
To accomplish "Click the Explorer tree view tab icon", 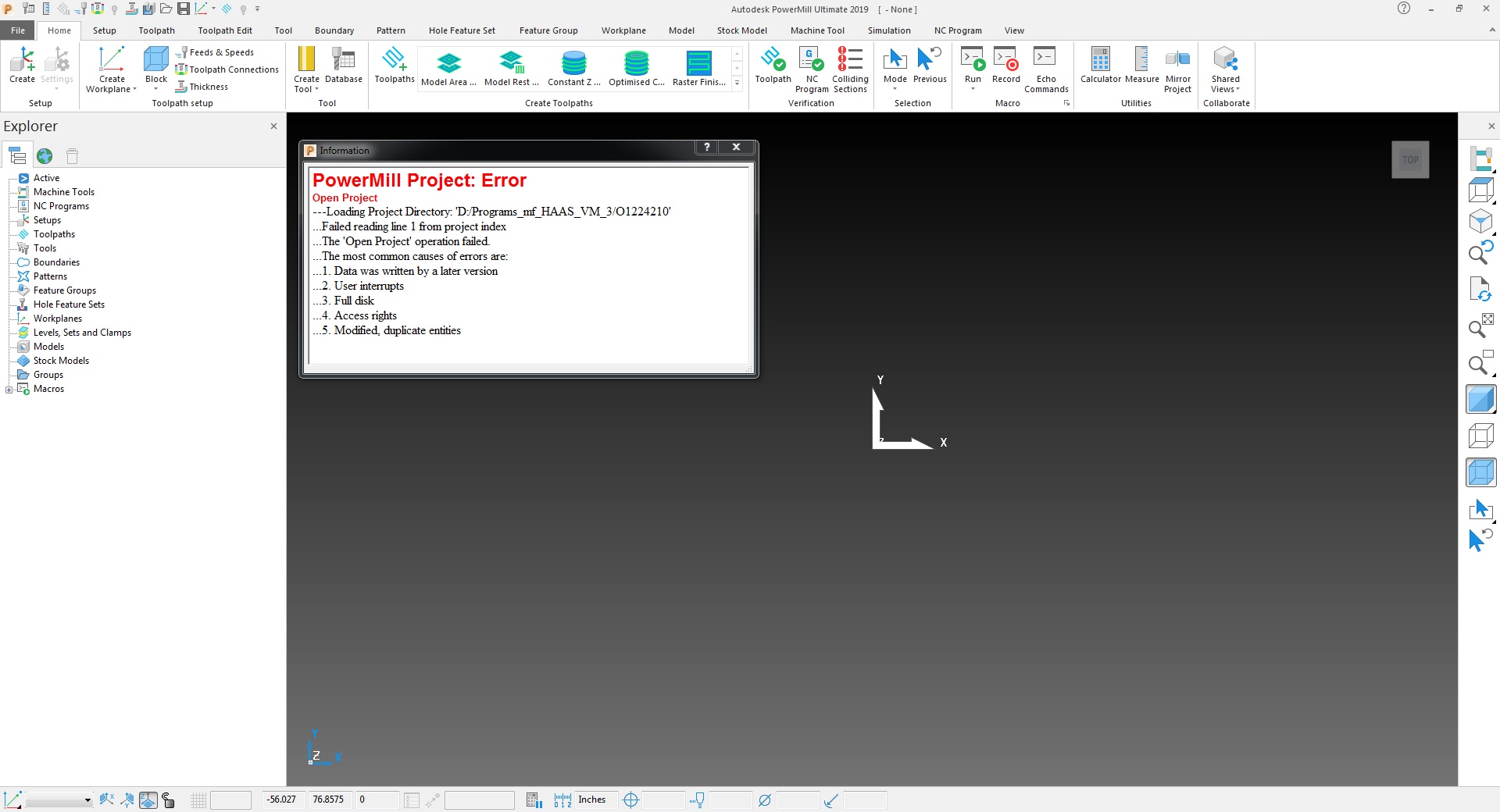I will (17, 156).
